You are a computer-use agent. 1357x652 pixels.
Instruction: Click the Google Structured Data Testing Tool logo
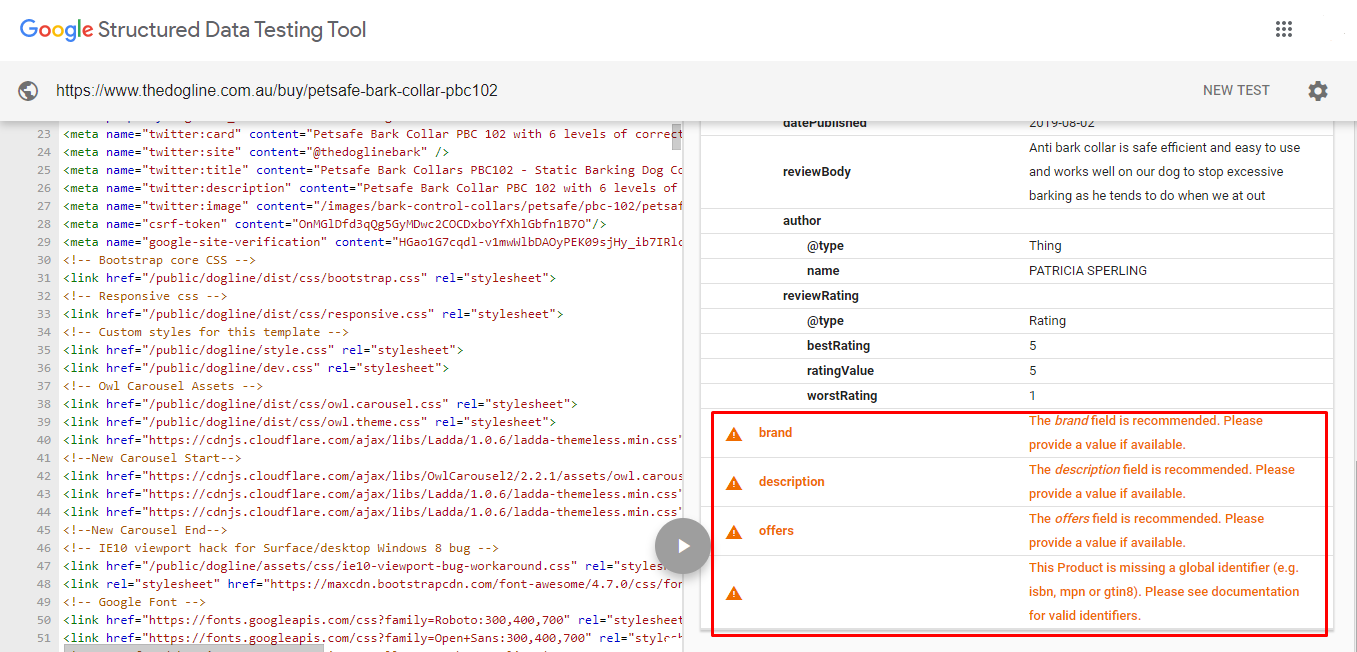pos(193,30)
